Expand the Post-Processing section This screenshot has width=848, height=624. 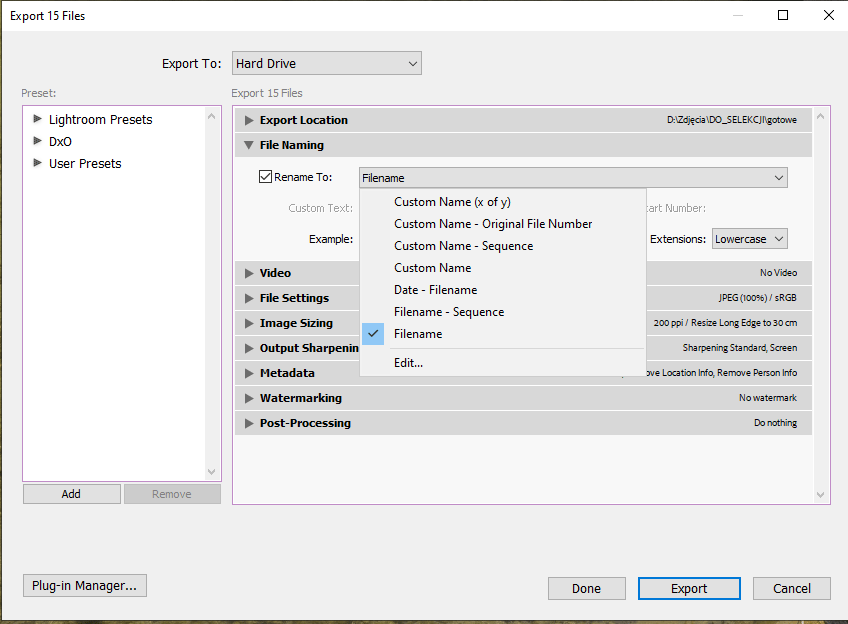click(249, 423)
